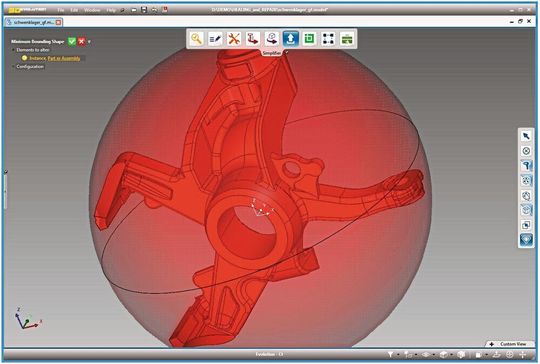
Task: Switch to the schwenklager model tab
Action: pyautogui.click(x=33, y=22)
